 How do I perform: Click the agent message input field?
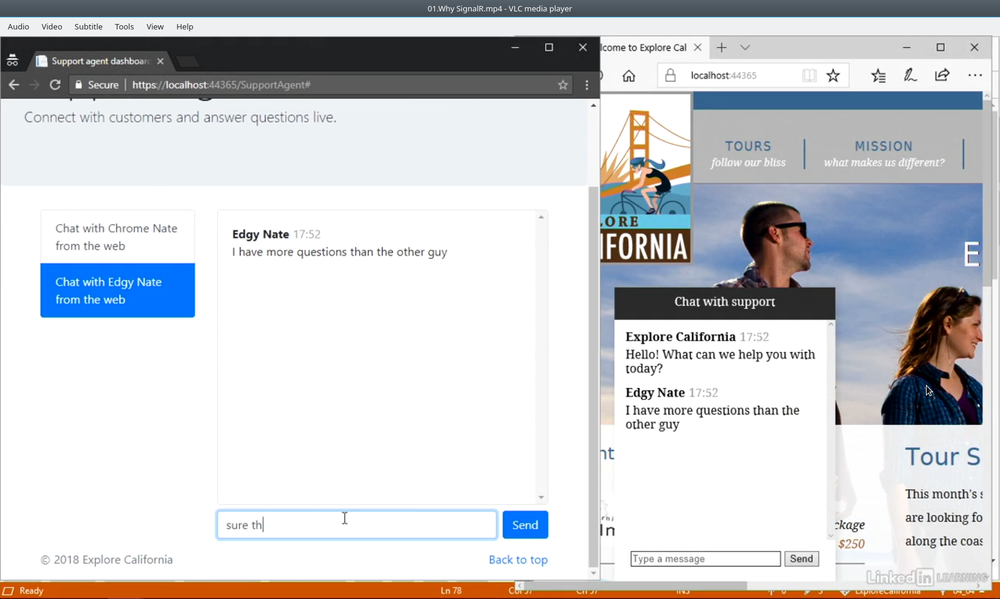click(x=357, y=525)
